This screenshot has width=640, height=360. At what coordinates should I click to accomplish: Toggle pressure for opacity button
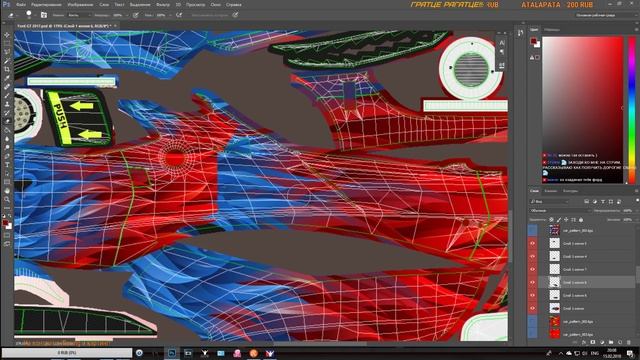[136, 15]
